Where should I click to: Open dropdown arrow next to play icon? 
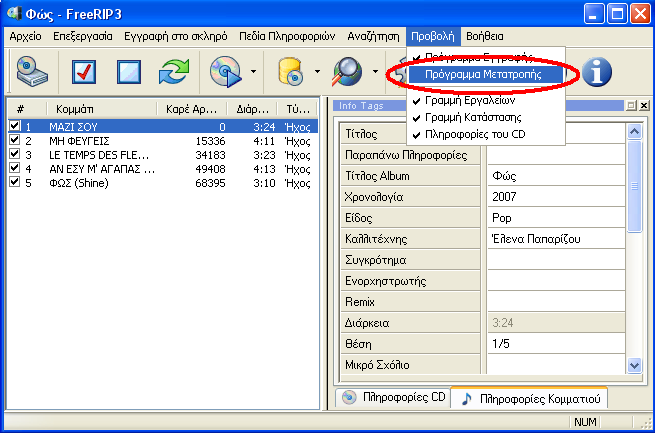click(x=253, y=72)
